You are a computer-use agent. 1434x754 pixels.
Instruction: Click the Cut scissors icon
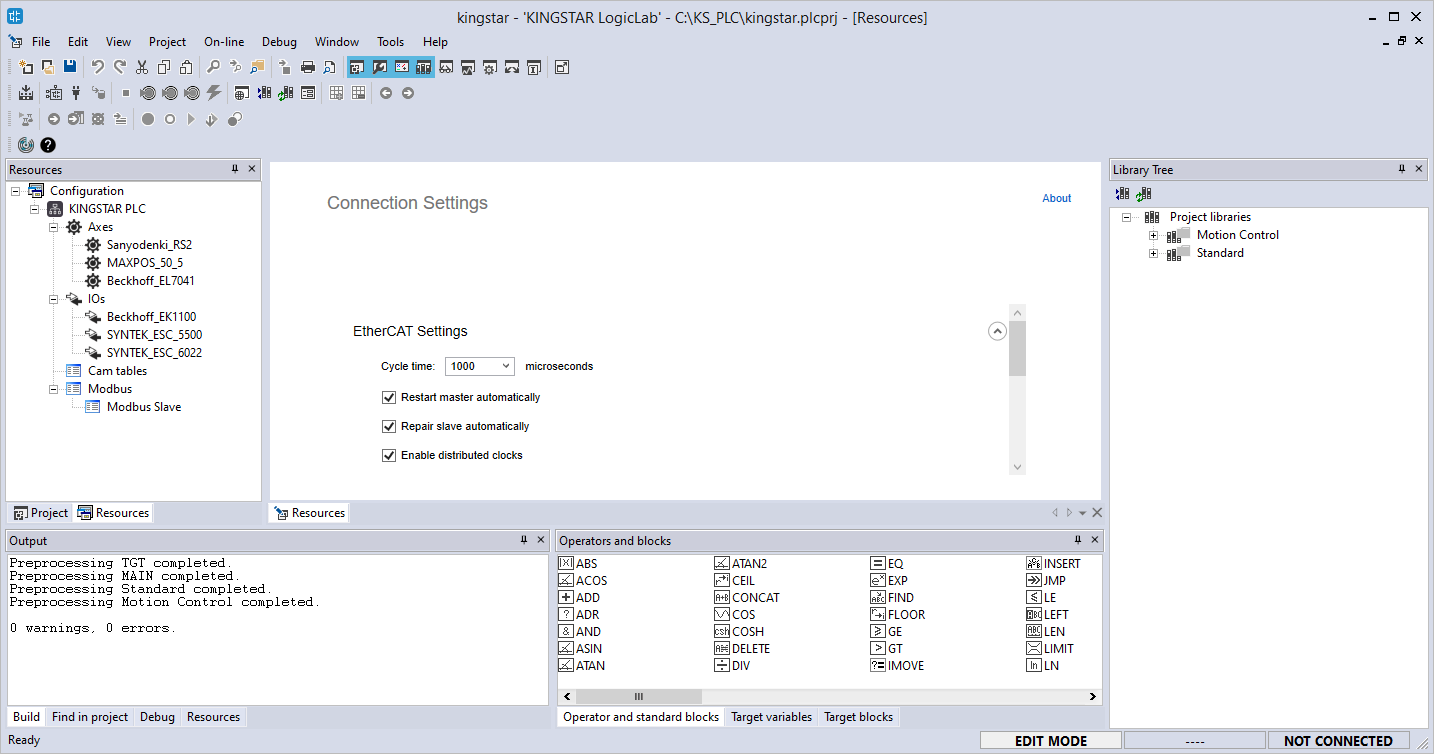[141, 67]
